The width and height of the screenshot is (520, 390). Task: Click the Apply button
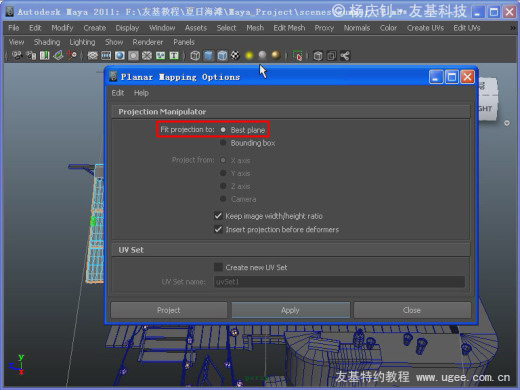(x=291, y=310)
